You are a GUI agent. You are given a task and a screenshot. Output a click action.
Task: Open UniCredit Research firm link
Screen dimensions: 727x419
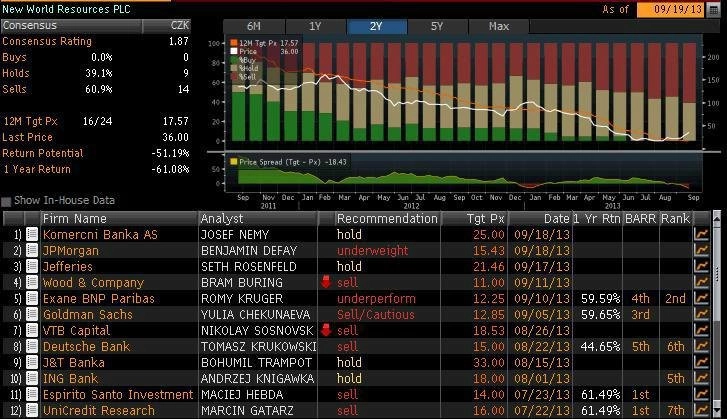pyautogui.click(x=99, y=411)
